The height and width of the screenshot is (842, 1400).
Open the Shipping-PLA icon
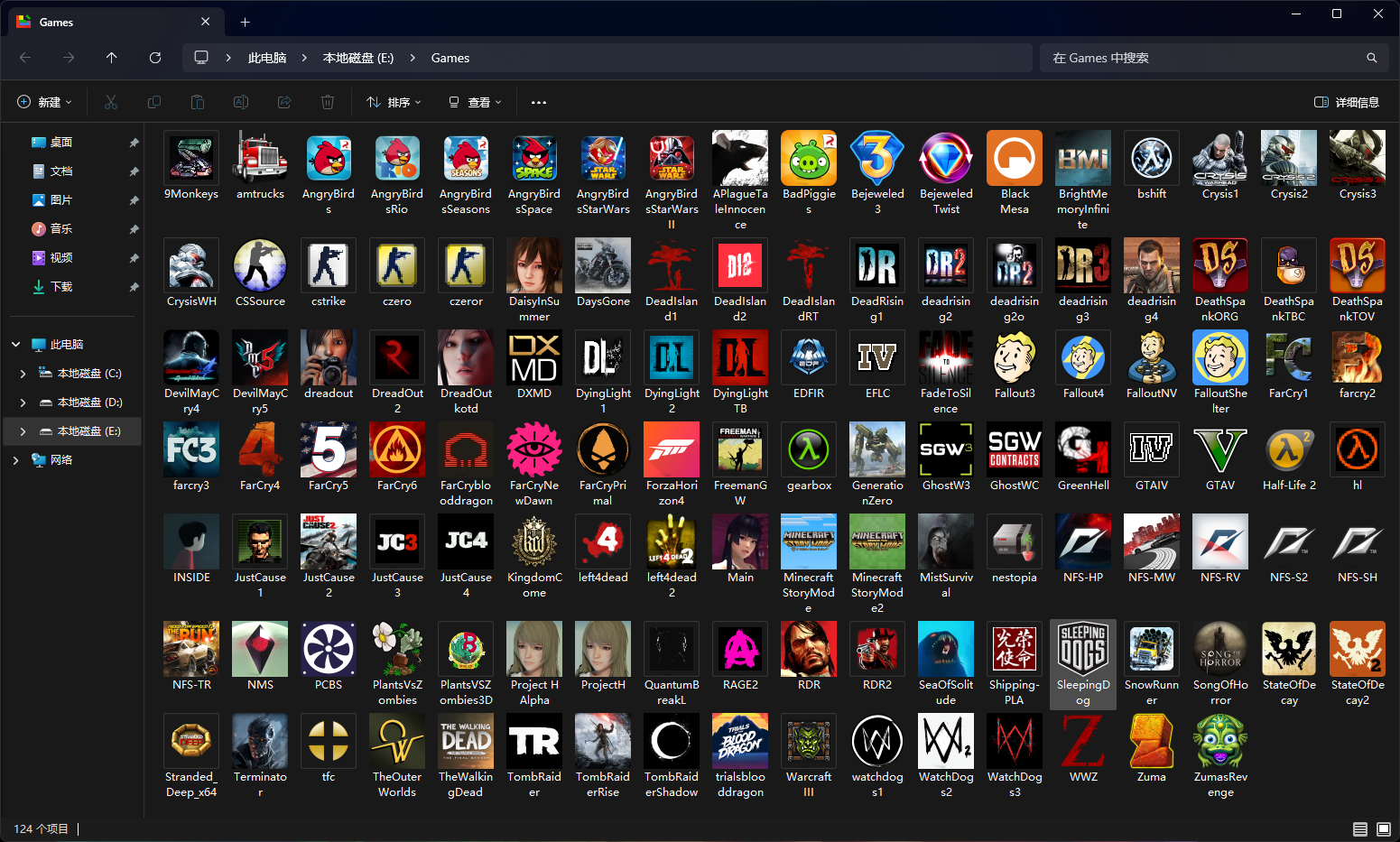pyautogui.click(x=1015, y=650)
